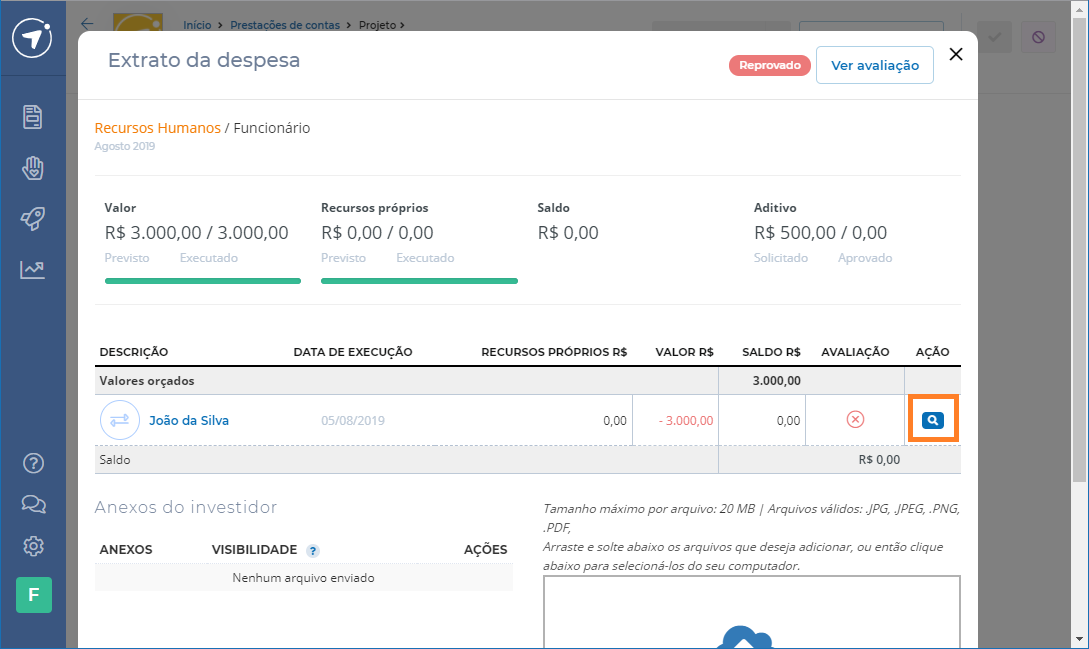Click the scrollbar down arrow
The width and height of the screenshot is (1089, 649).
1079,639
